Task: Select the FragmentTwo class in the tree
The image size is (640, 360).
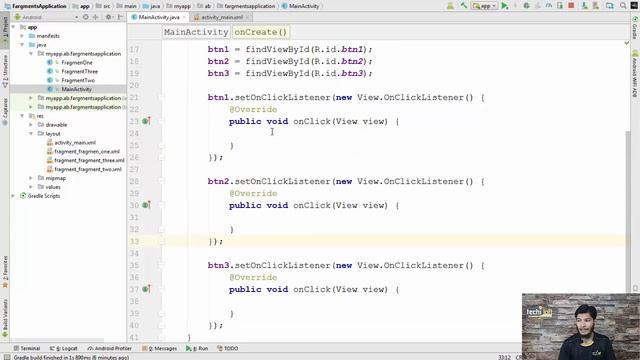Action: [x=78, y=80]
